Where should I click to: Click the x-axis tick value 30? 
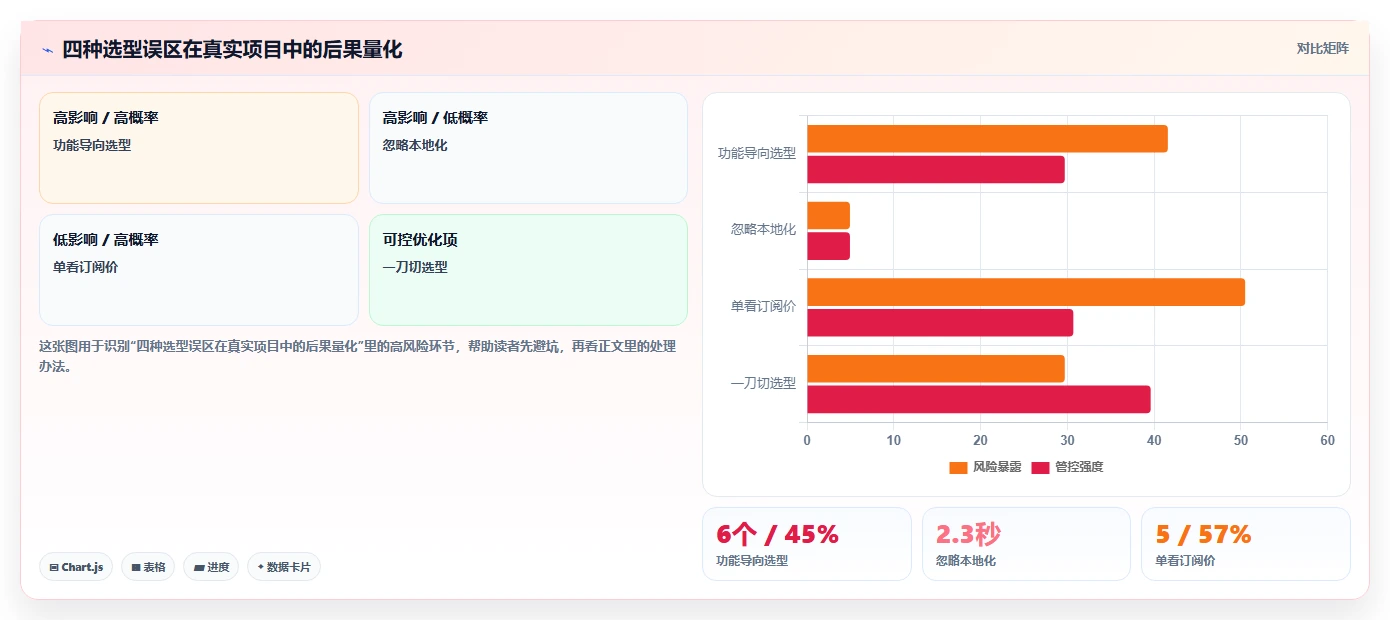coord(1067,440)
